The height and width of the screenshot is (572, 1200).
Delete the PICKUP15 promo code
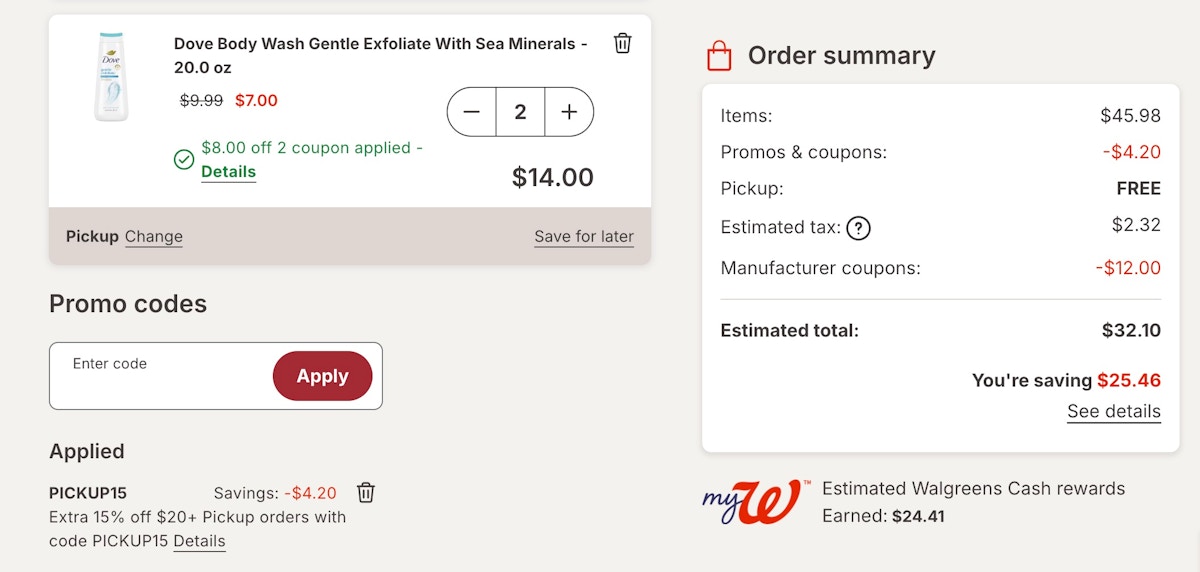(x=366, y=492)
